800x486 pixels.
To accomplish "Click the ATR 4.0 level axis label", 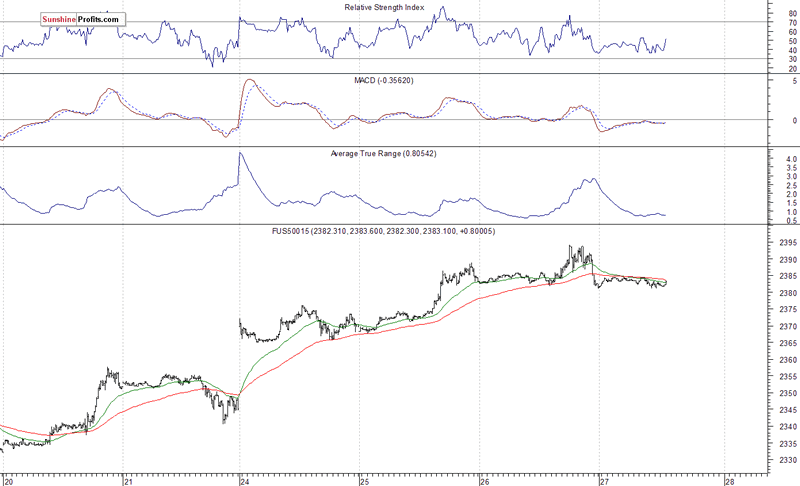I will [x=790, y=160].
